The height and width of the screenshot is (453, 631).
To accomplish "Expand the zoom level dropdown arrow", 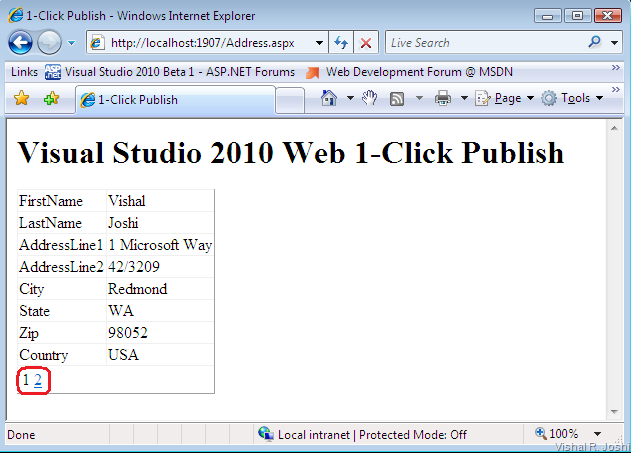I will point(598,434).
